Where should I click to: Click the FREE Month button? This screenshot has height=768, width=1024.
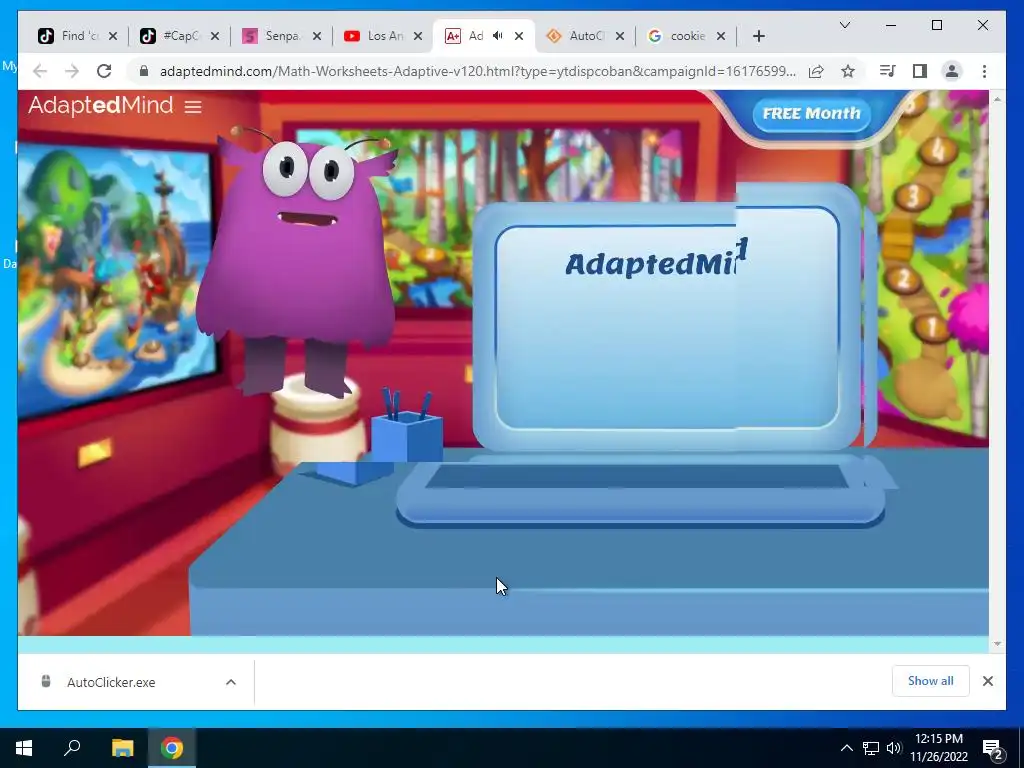pyautogui.click(x=812, y=114)
